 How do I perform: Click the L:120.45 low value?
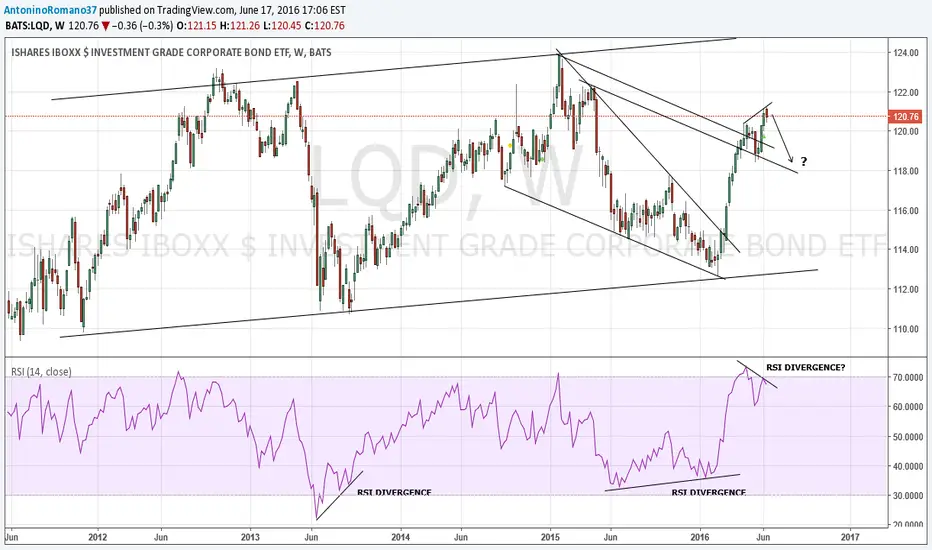coord(283,26)
